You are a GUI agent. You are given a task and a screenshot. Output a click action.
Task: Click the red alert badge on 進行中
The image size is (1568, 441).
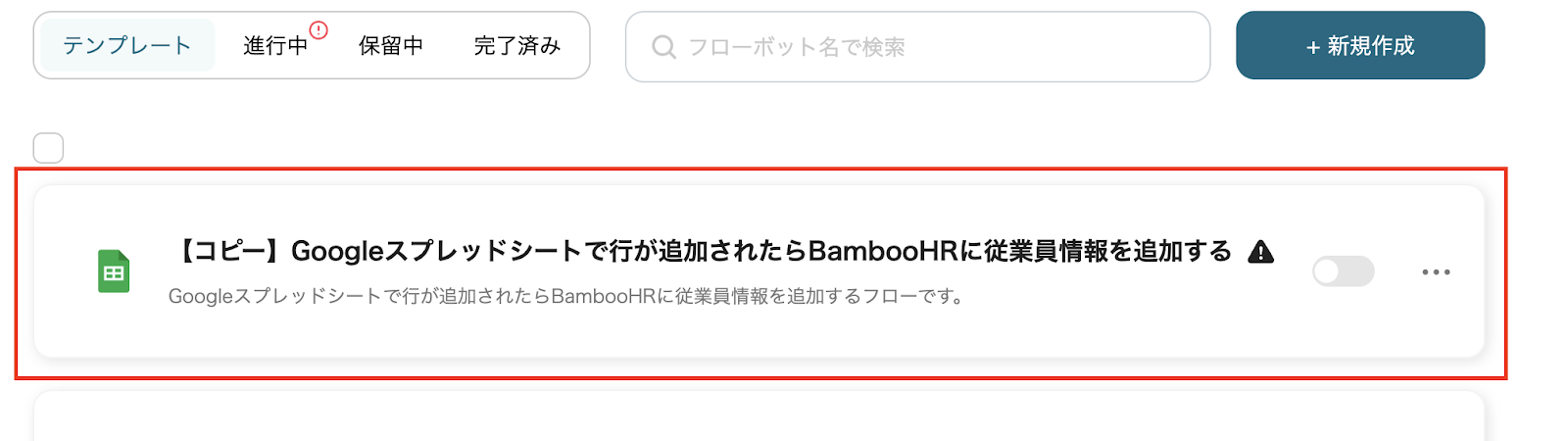click(x=318, y=30)
